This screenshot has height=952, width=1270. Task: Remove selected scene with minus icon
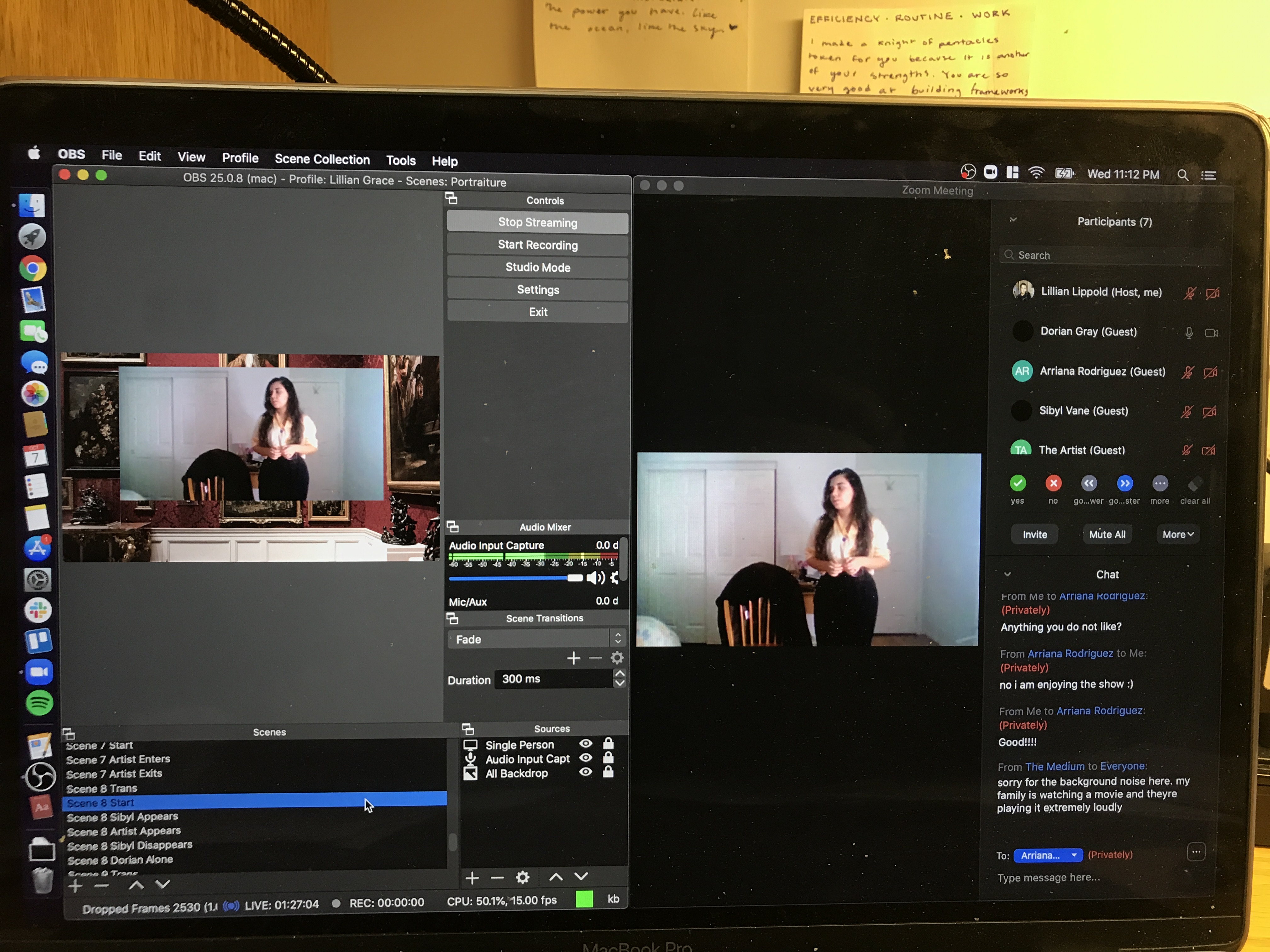tap(102, 886)
